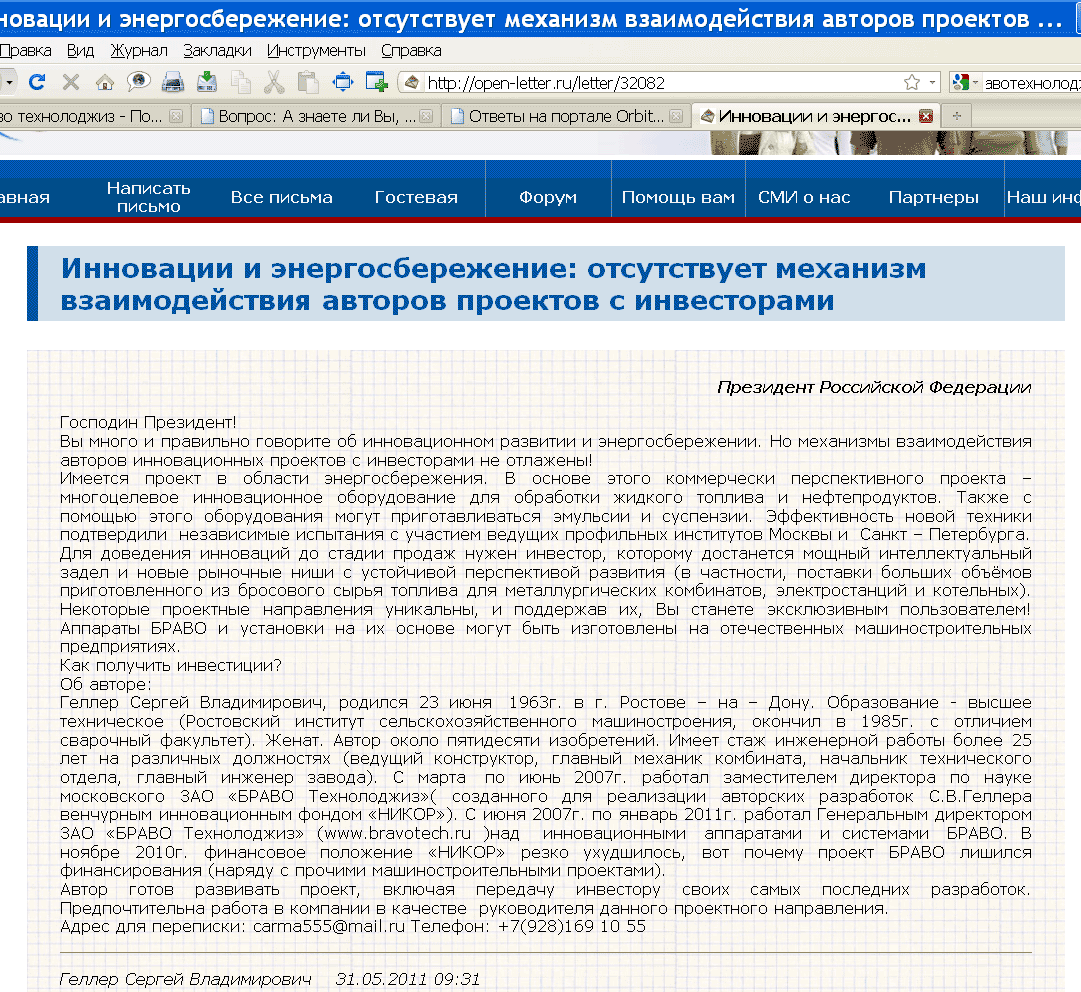This screenshot has height=992, width=1081.
Task: Open a new tab with plus button
Action: (x=956, y=116)
